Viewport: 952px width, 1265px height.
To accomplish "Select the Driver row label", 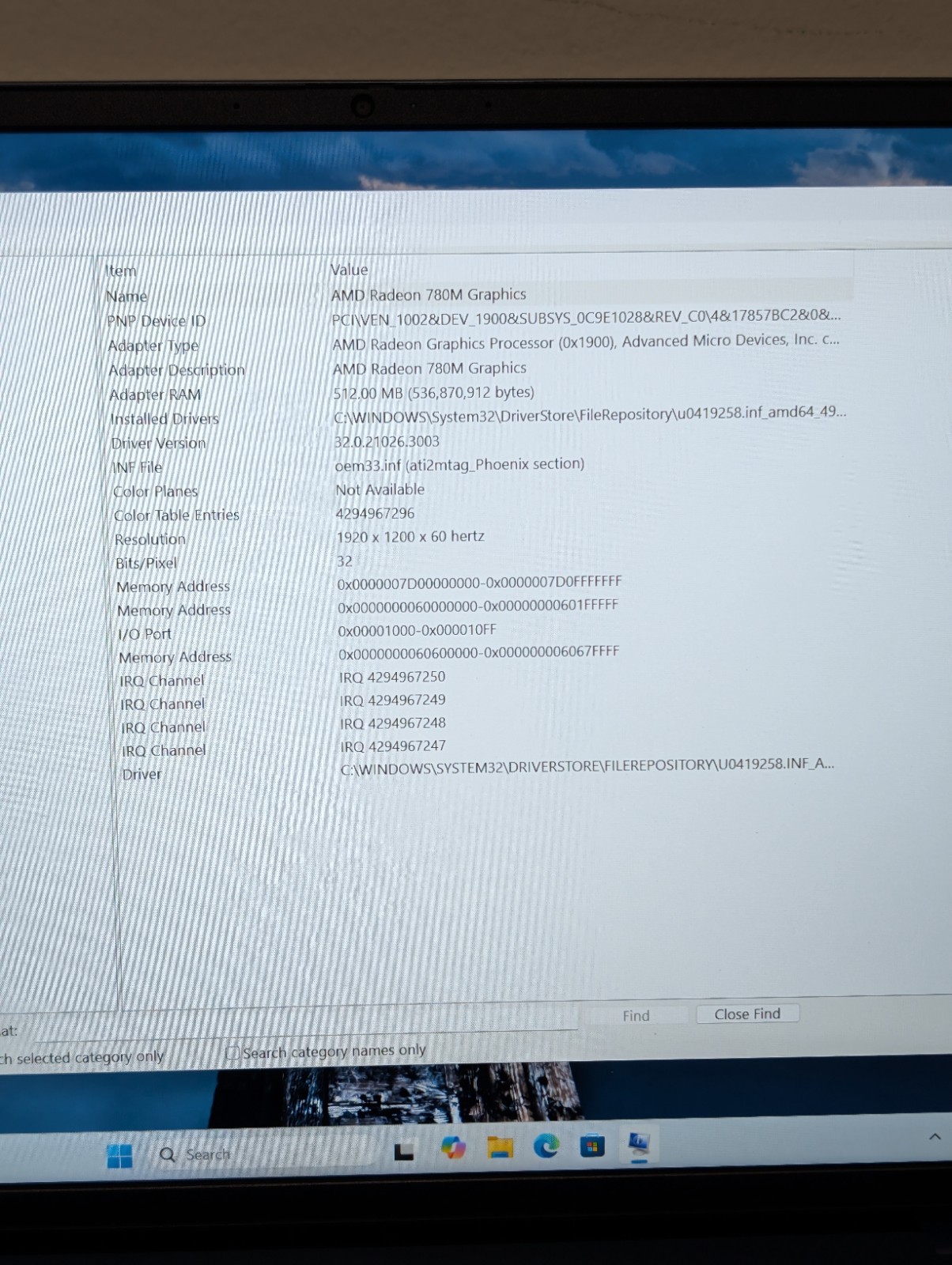I will click(142, 774).
